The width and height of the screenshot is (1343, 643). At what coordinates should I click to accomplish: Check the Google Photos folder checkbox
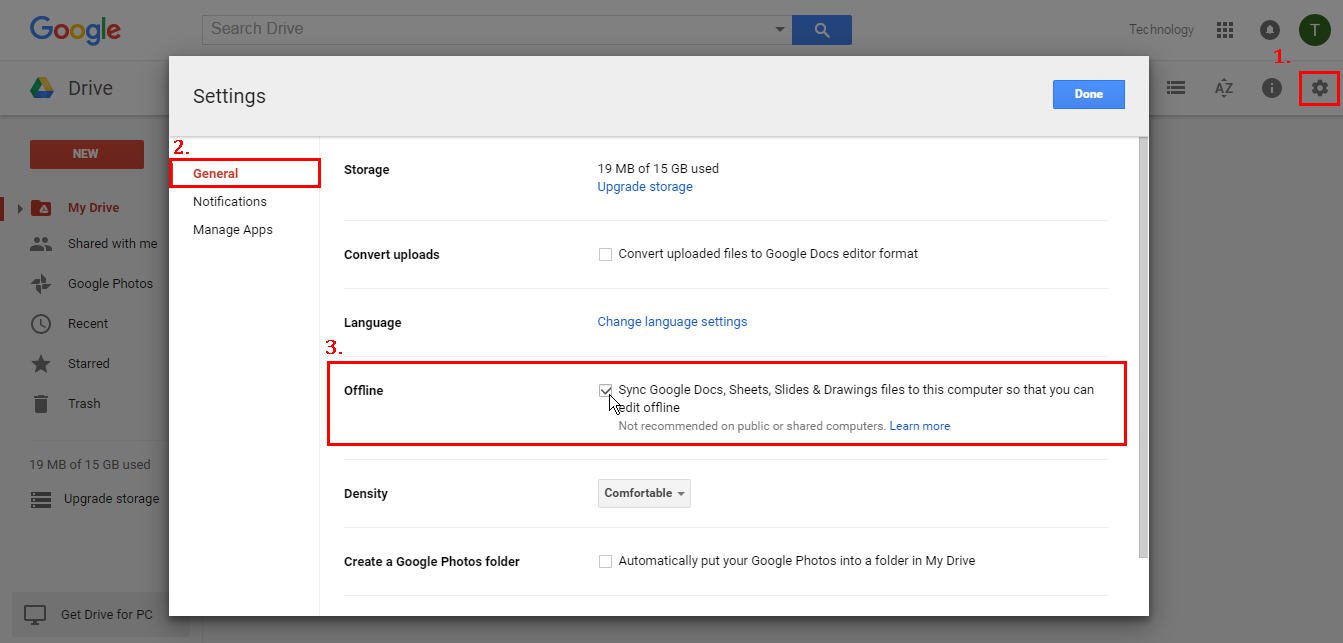(x=605, y=562)
